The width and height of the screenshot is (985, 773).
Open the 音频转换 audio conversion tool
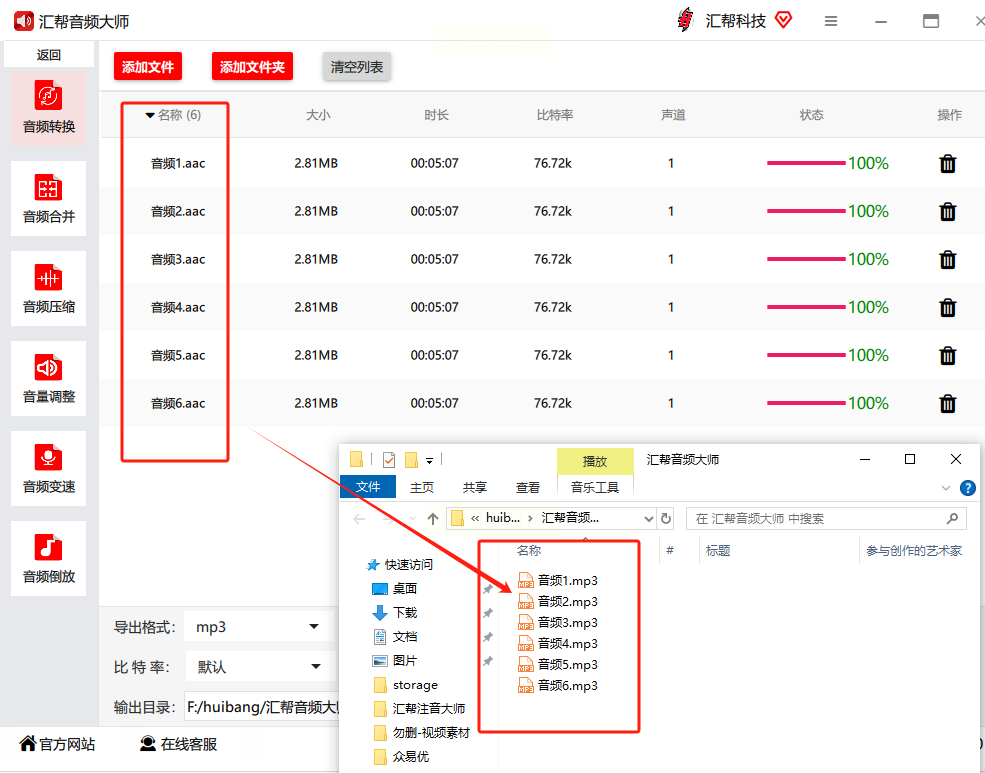coord(48,108)
